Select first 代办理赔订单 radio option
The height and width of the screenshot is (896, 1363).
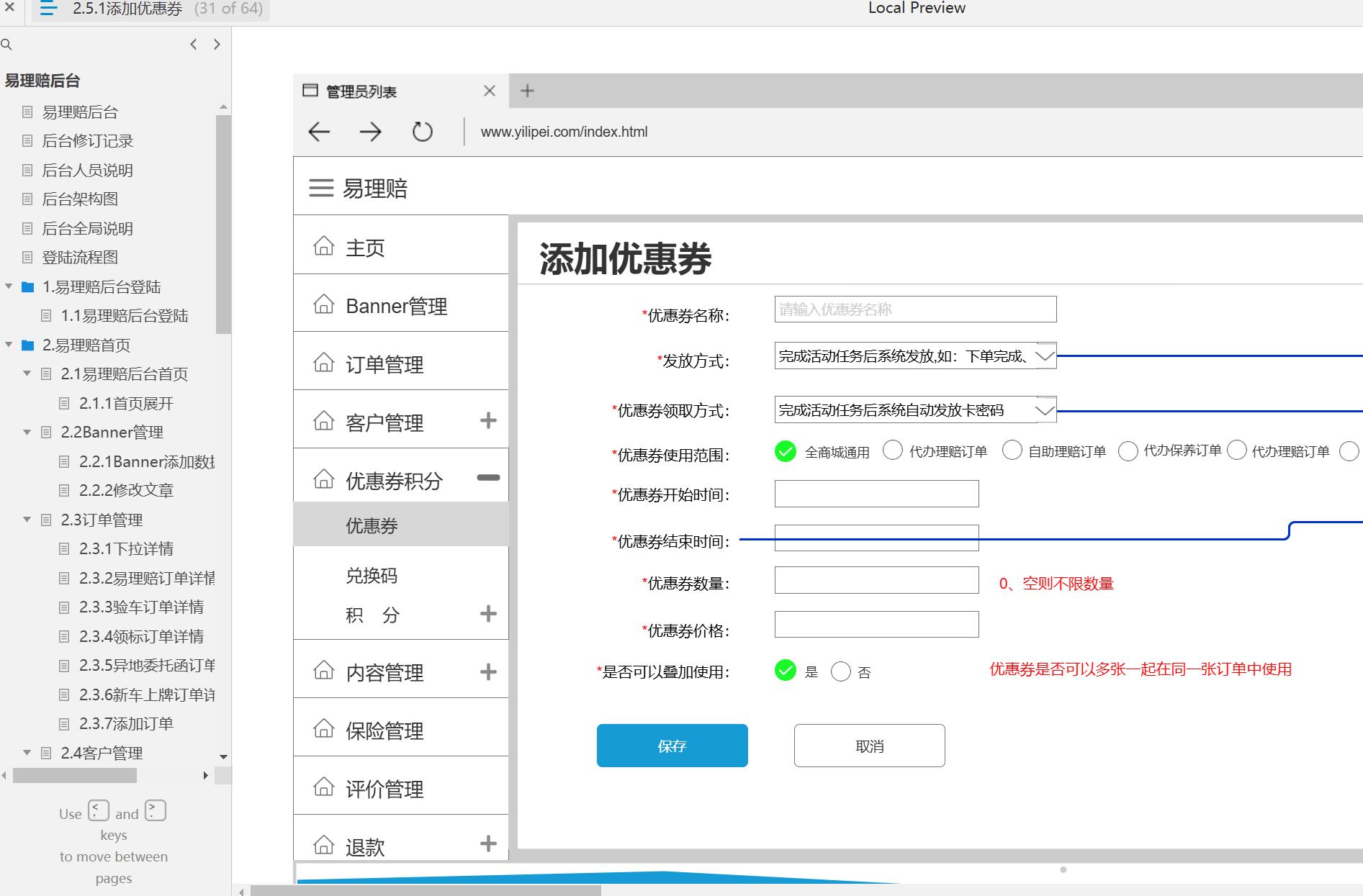(x=893, y=451)
